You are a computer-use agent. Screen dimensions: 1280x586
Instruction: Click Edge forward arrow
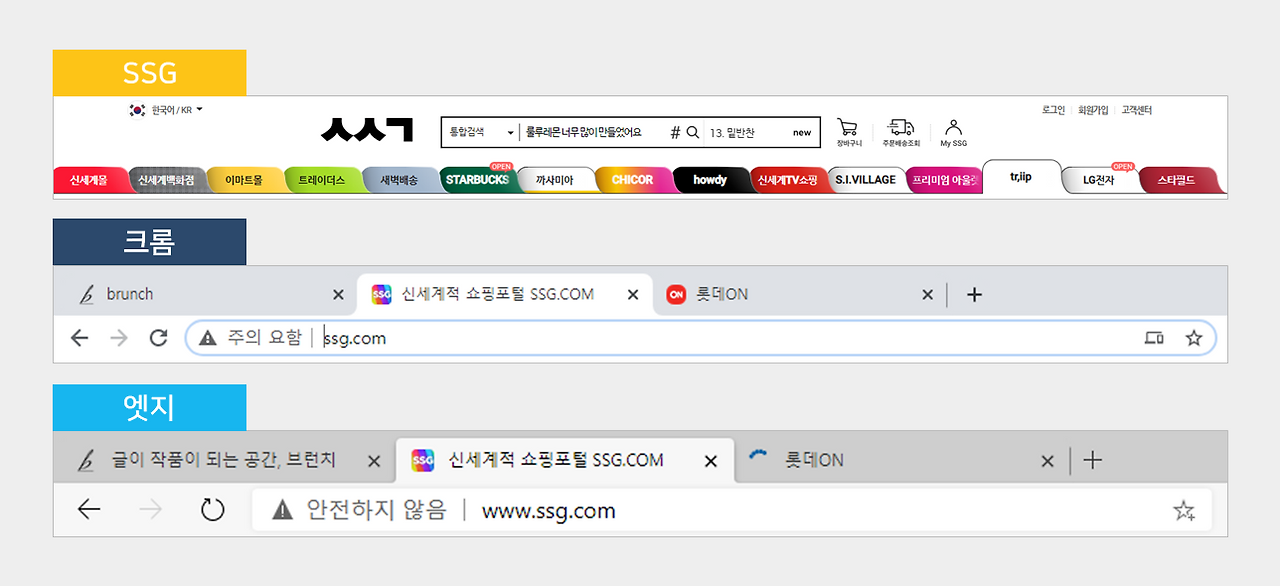coord(150,510)
